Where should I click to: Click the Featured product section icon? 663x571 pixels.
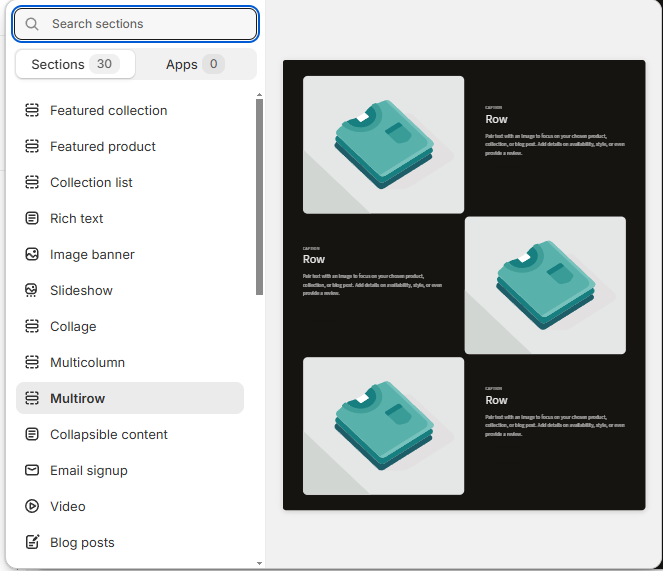(x=32, y=146)
